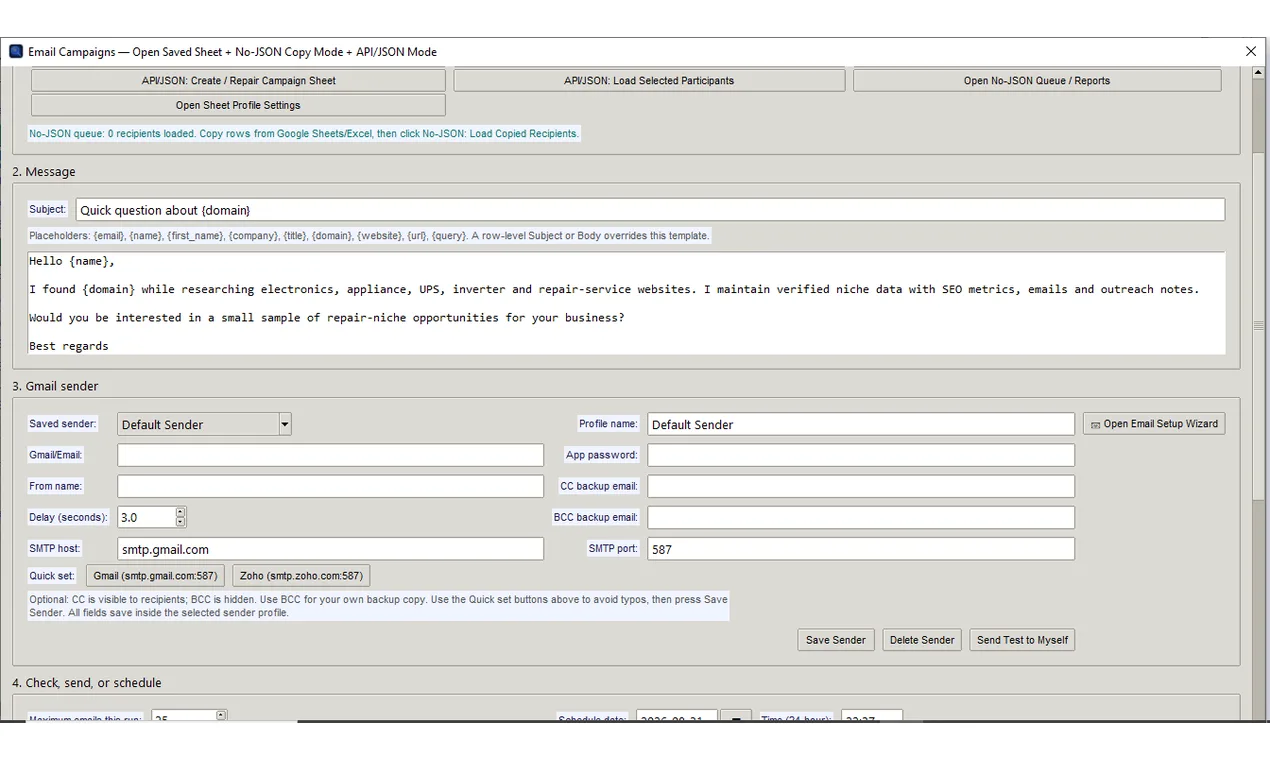
Task: Click the 'Quick set:' label
Action: (52, 576)
